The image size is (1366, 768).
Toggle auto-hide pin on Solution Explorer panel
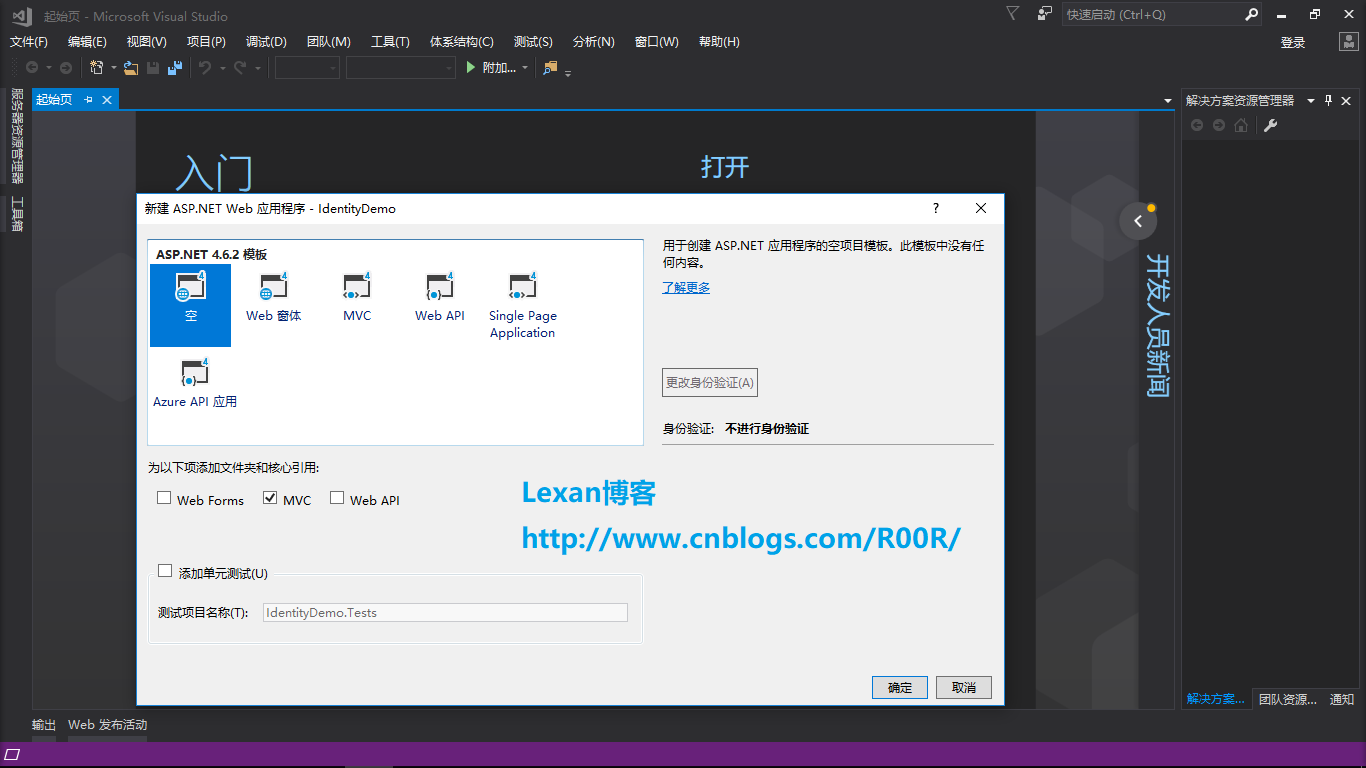[1329, 100]
